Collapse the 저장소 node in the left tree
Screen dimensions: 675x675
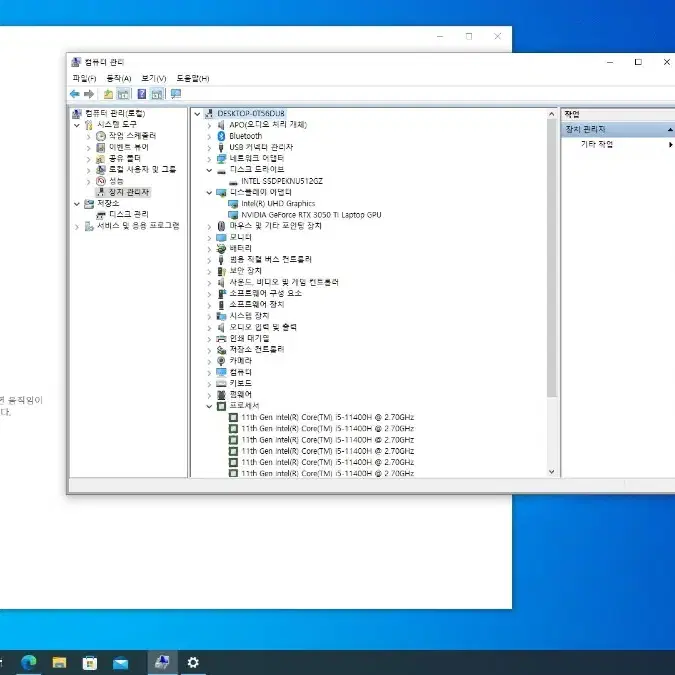pyautogui.click(x=77, y=204)
